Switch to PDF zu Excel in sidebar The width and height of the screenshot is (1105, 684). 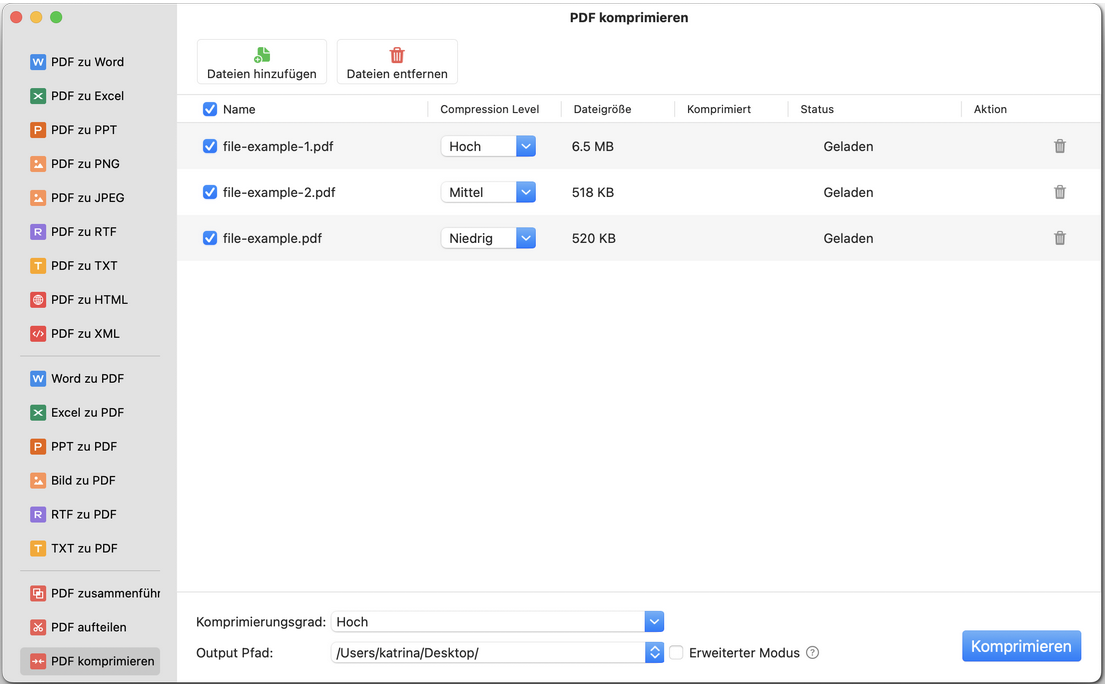tap(87, 96)
